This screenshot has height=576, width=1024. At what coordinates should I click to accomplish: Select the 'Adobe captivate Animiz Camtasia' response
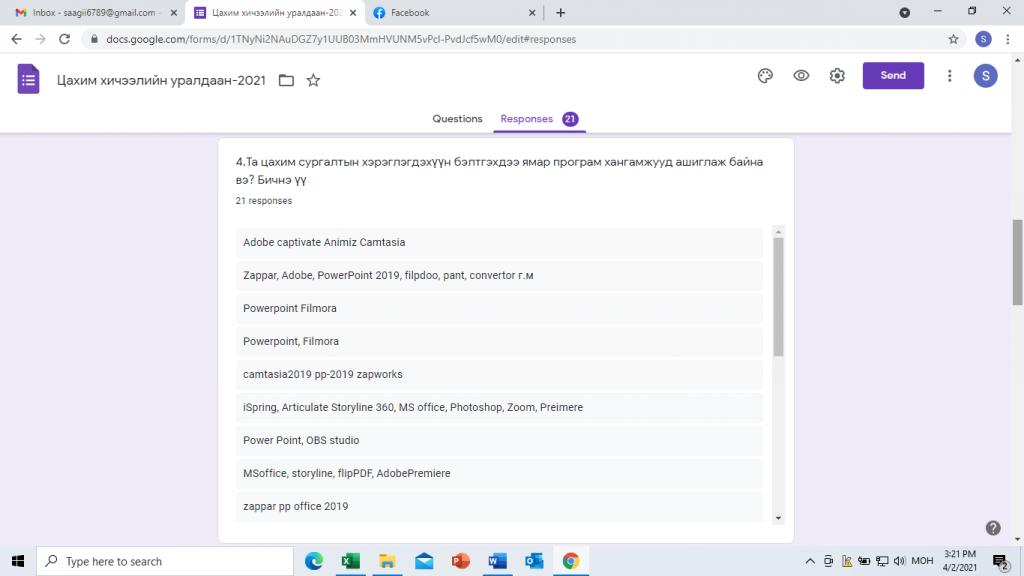[499, 242]
